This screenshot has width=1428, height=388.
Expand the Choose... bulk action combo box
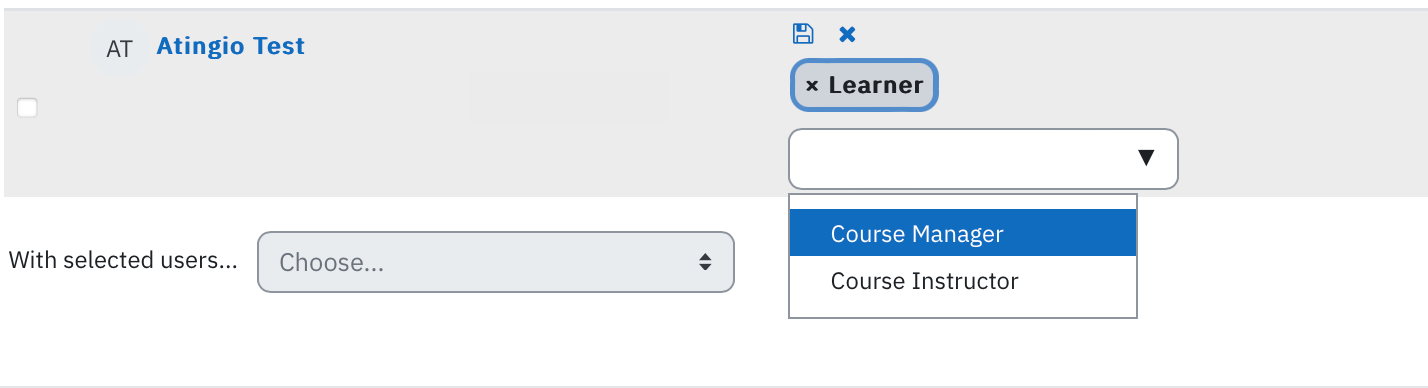496,262
